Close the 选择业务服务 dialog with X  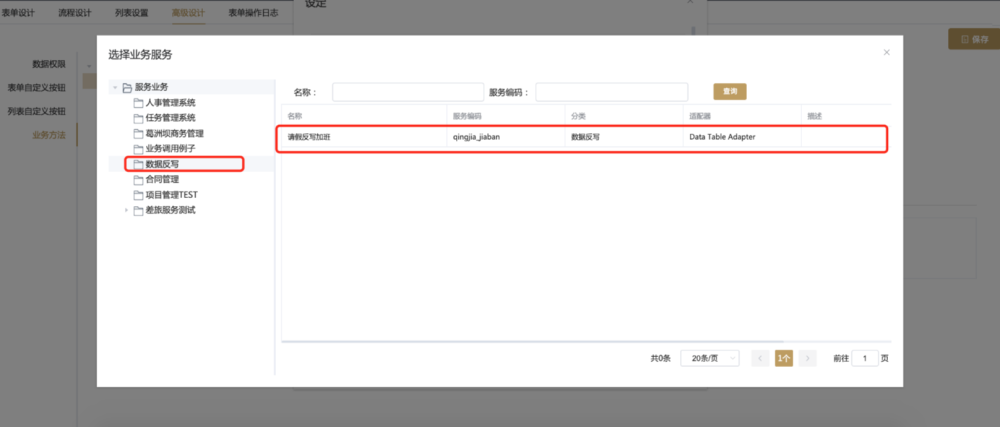pyautogui.click(x=886, y=53)
